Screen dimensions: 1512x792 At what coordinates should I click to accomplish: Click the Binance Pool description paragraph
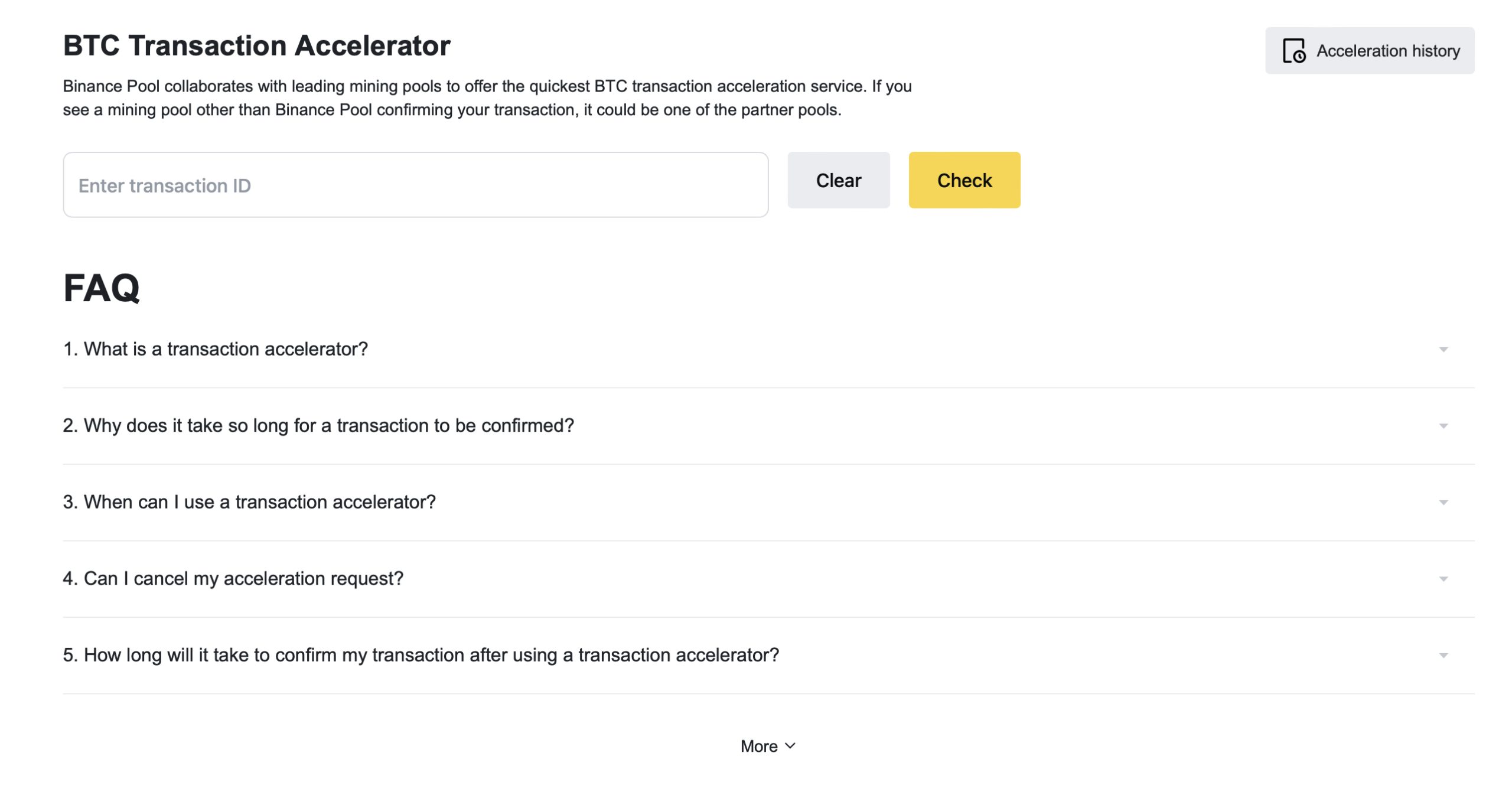(487, 98)
